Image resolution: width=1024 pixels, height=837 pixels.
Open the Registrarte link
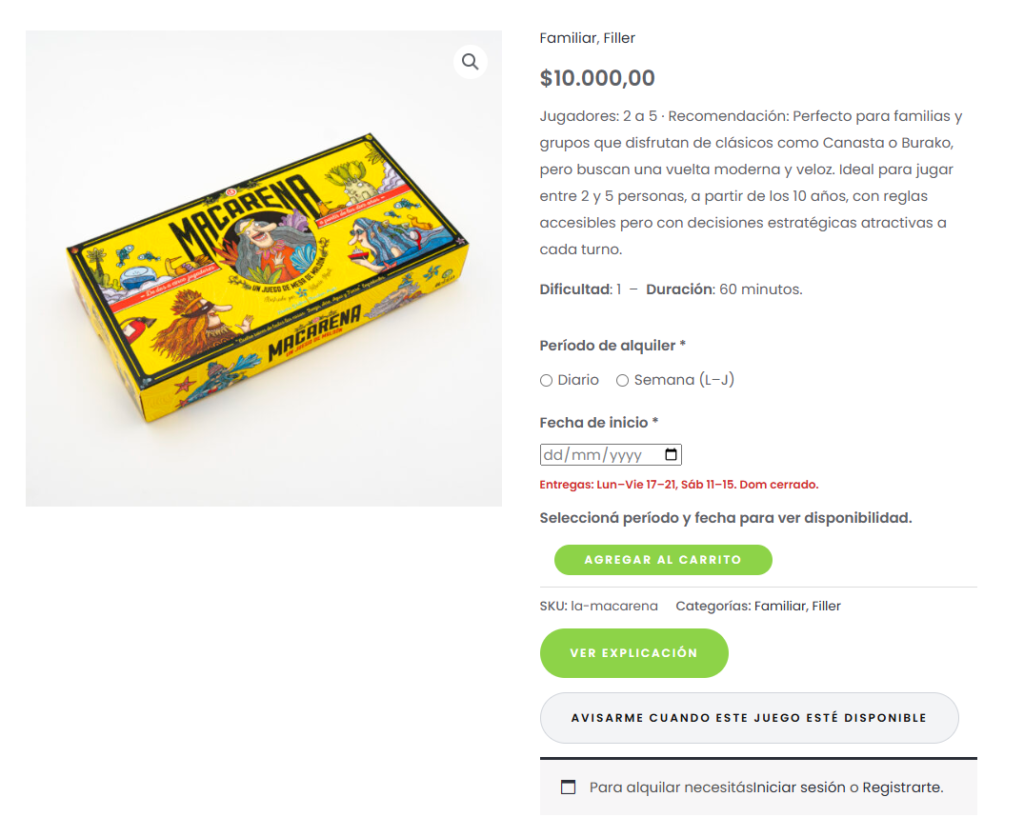pyautogui.click(x=901, y=787)
